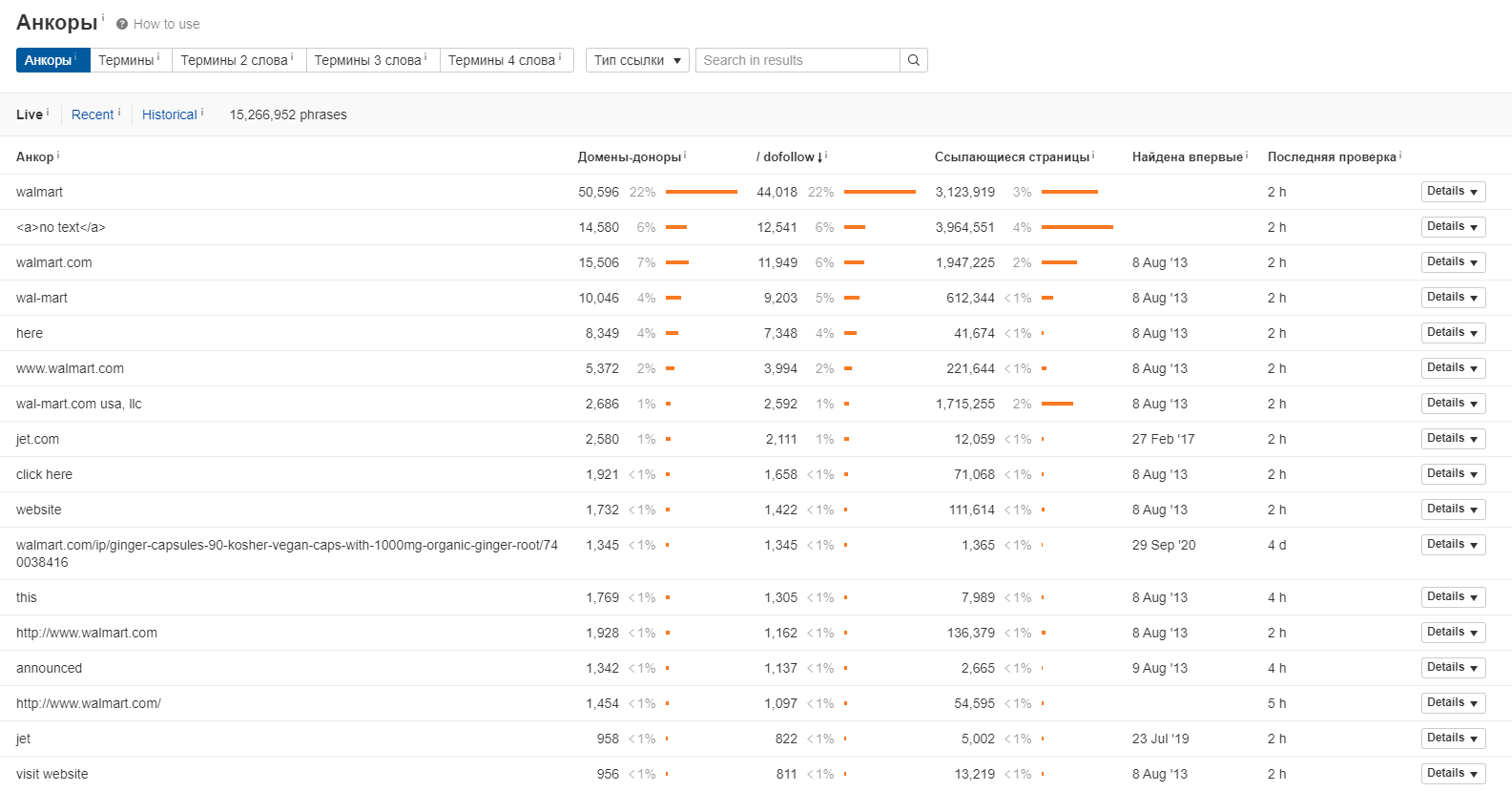This screenshot has height=791, width=1512.
Task: Switch to the Recent index
Action: pyautogui.click(x=93, y=114)
